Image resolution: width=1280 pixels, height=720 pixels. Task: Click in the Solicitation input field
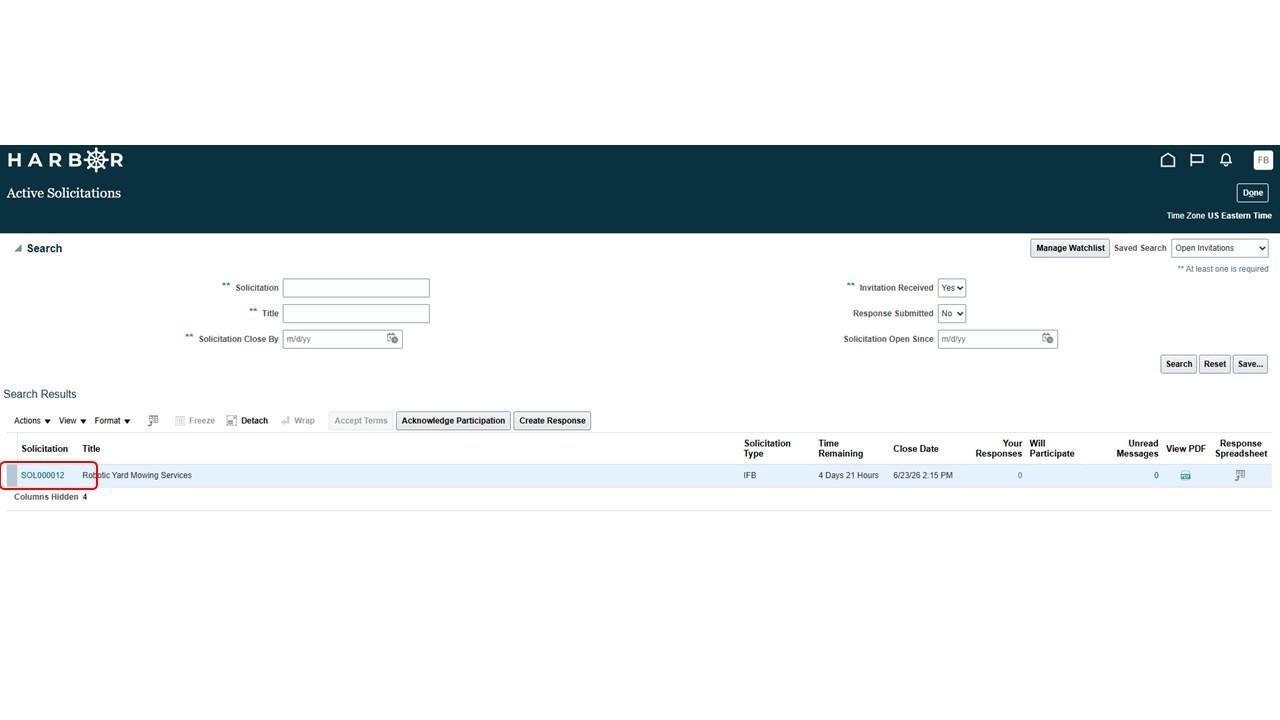point(356,288)
